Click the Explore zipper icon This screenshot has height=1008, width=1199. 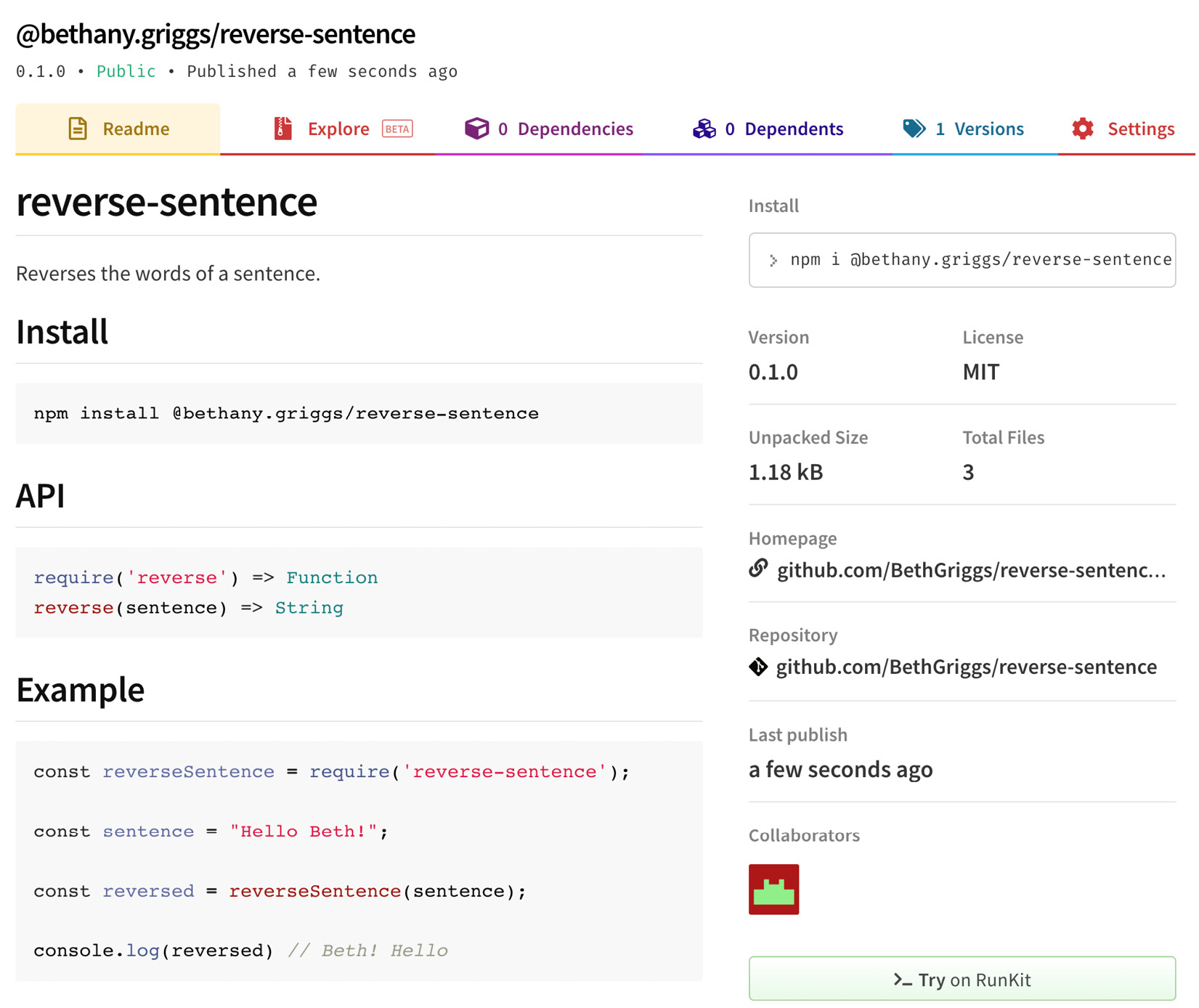(284, 129)
